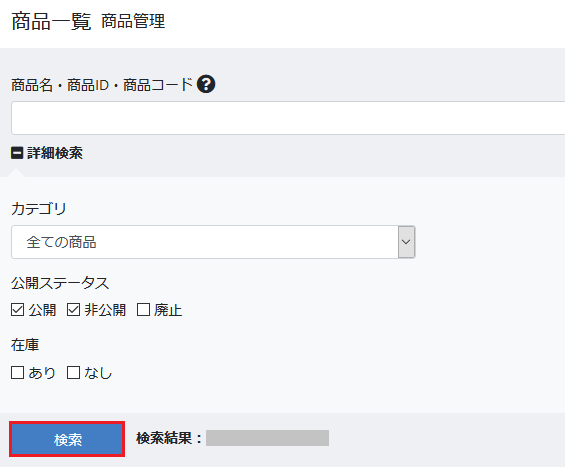Click the 詳細検索 label text
Image resolution: width=565 pixels, height=467 pixels.
55,153
